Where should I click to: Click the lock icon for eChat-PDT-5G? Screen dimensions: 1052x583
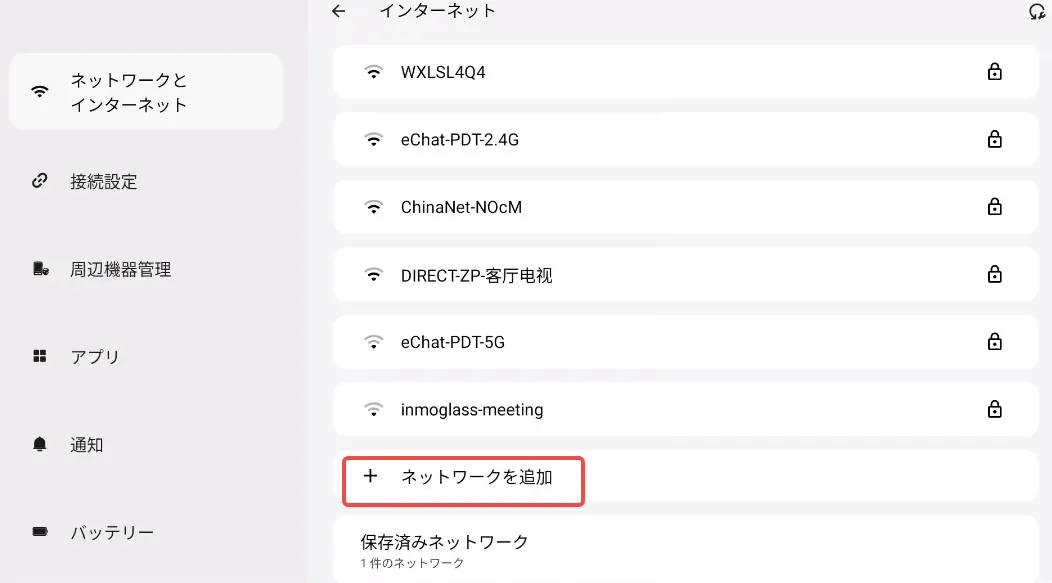coord(994,342)
